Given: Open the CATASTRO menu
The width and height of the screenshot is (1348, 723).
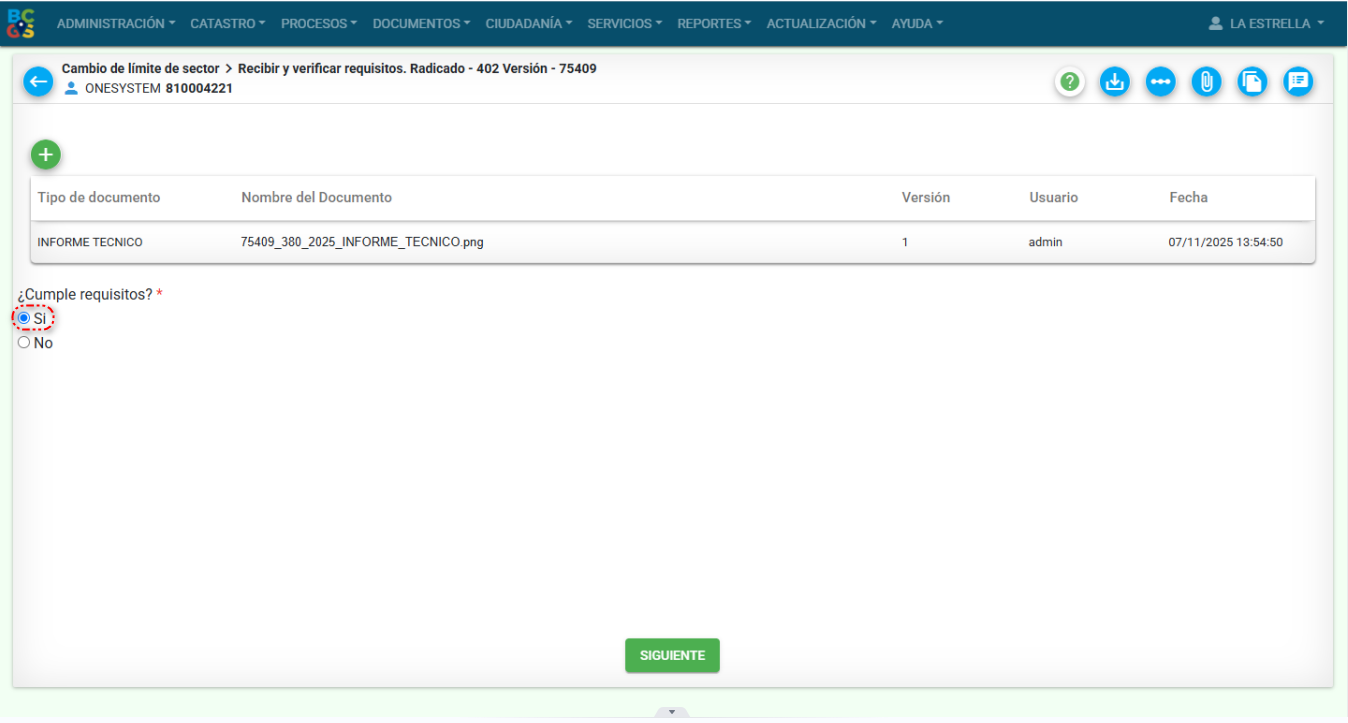Looking at the screenshot, I should (x=227, y=23).
